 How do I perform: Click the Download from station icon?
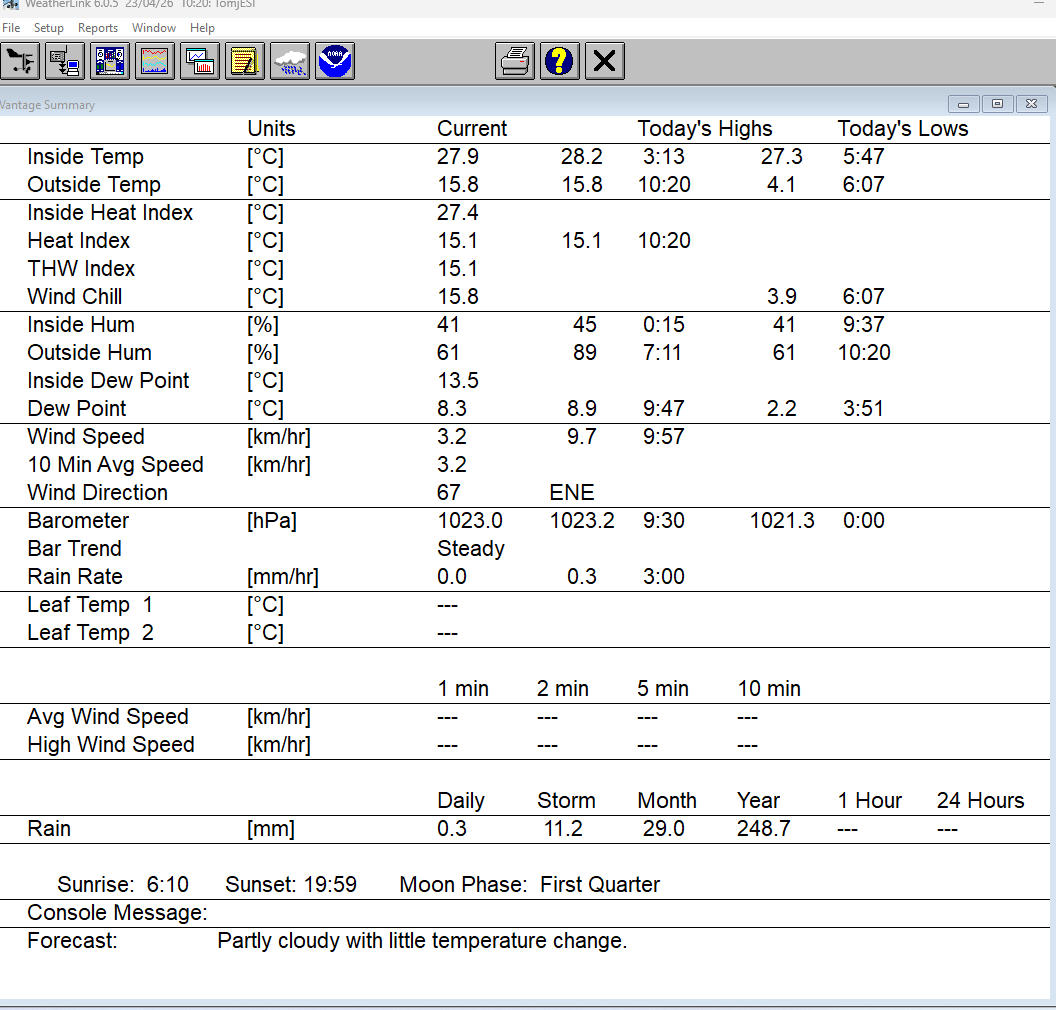[65, 62]
